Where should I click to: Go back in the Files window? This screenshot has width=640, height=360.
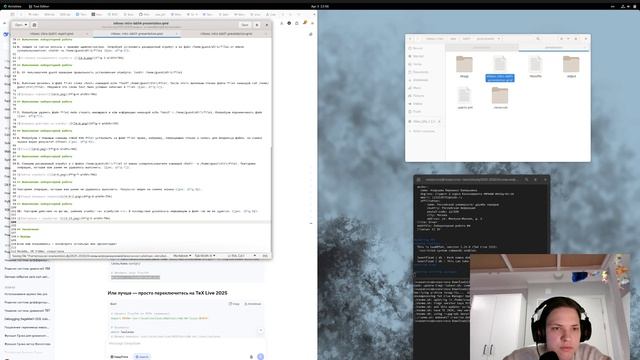[411, 39]
